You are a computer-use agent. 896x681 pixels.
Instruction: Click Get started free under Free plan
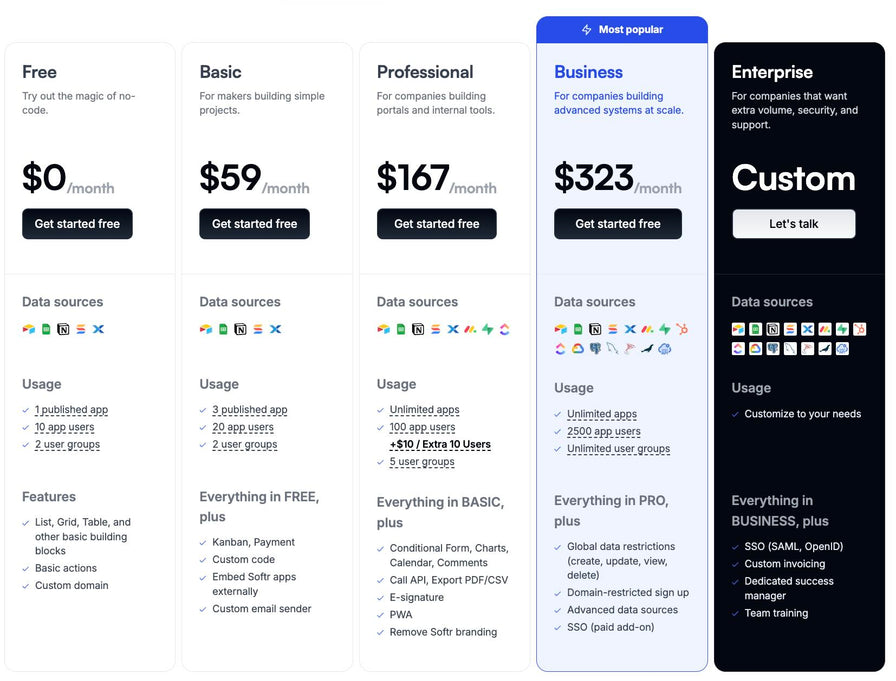pyautogui.click(x=77, y=224)
